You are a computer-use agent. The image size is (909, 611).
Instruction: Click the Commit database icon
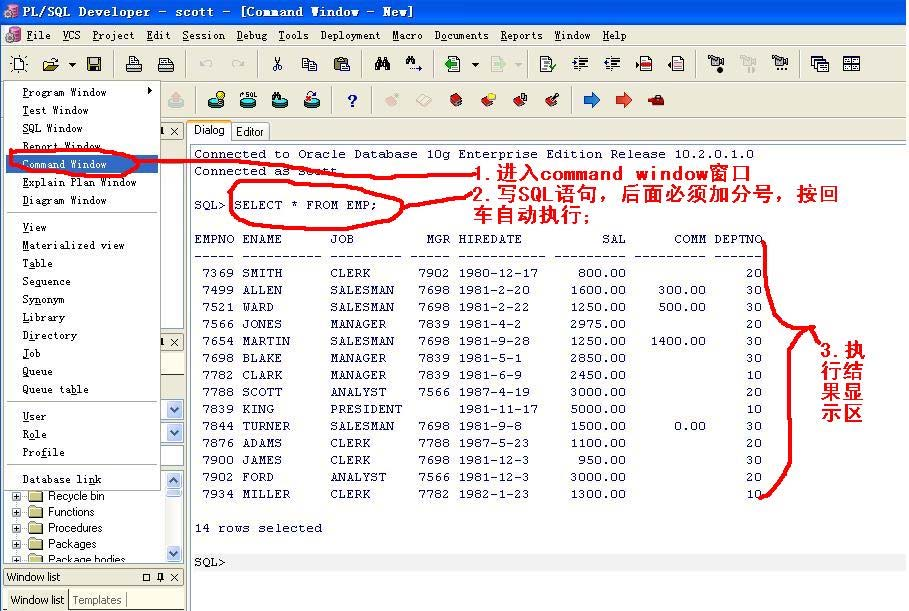click(x=217, y=100)
